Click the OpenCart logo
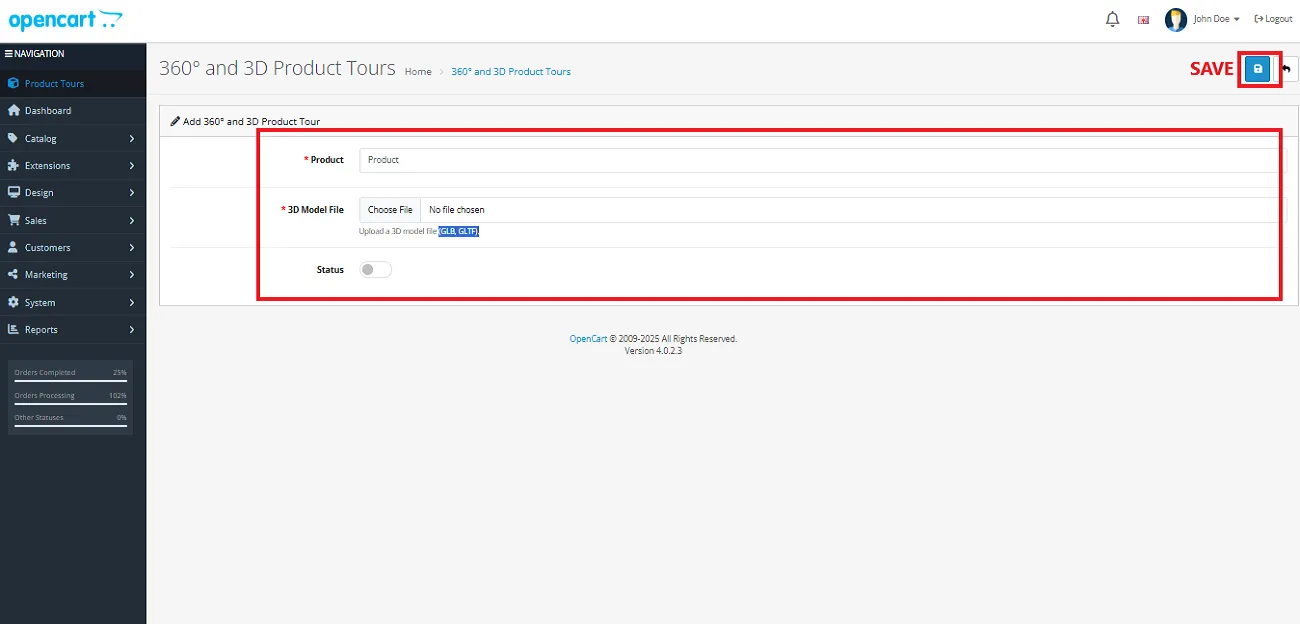Image resolution: width=1300 pixels, height=624 pixels. 65,20
